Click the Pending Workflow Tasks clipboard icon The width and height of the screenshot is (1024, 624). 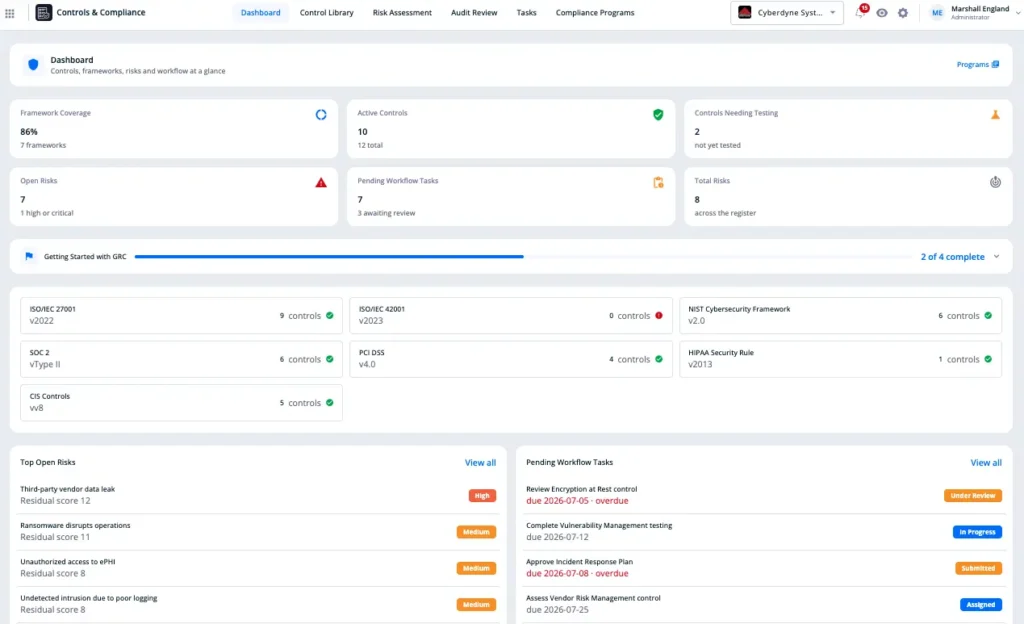click(658, 183)
